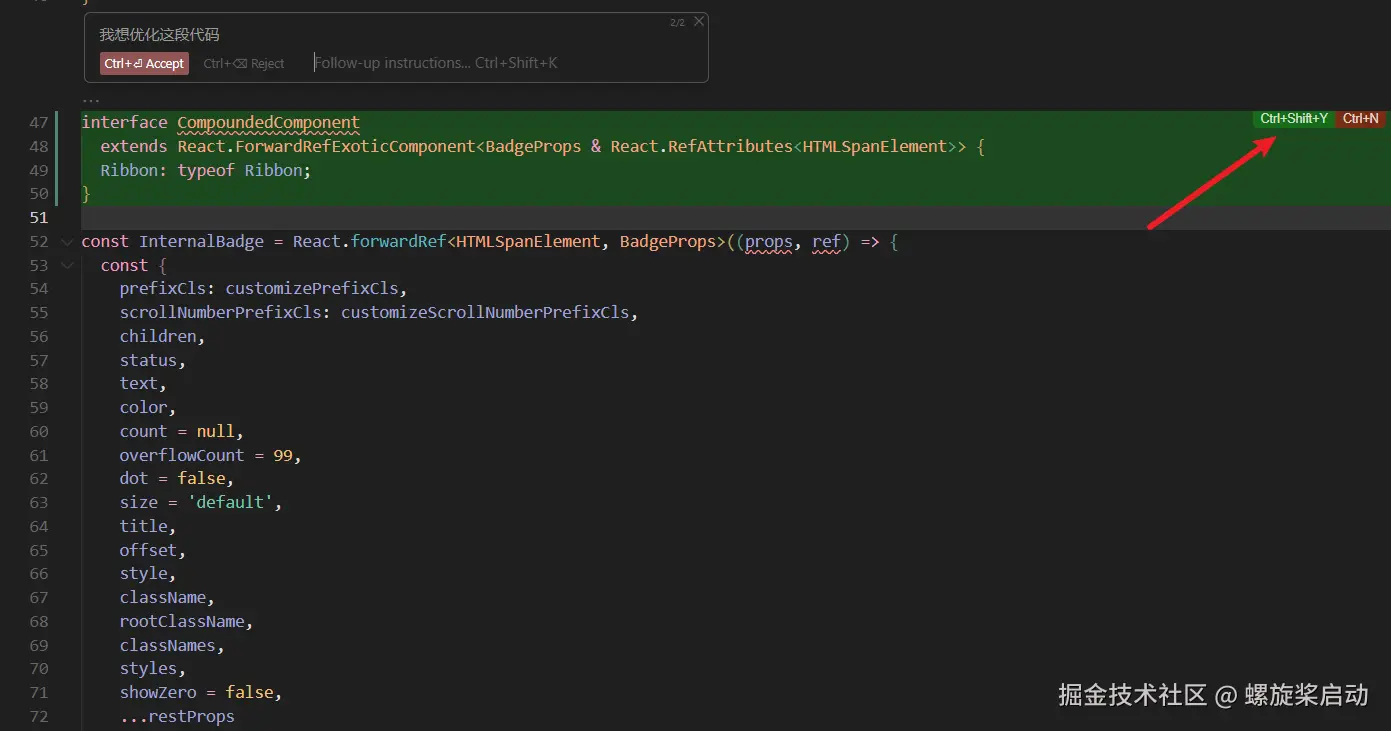Image resolution: width=1391 pixels, height=731 pixels.
Task: Click the 'default' string on line 63
Action: pos(230,503)
